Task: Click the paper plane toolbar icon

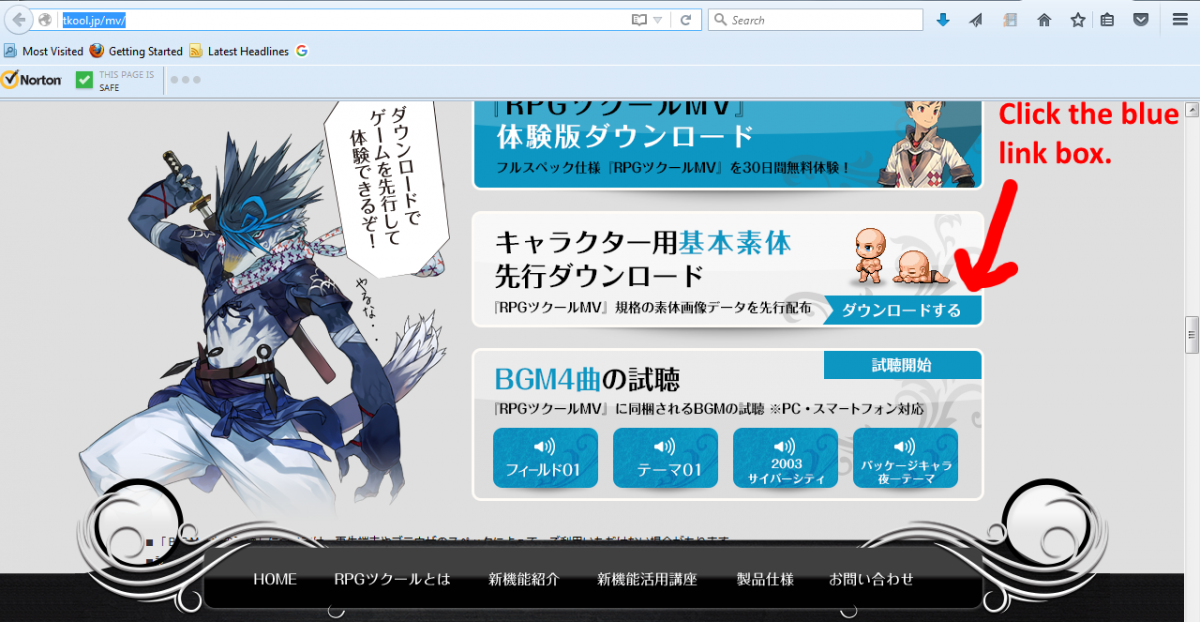Action: click(976, 19)
